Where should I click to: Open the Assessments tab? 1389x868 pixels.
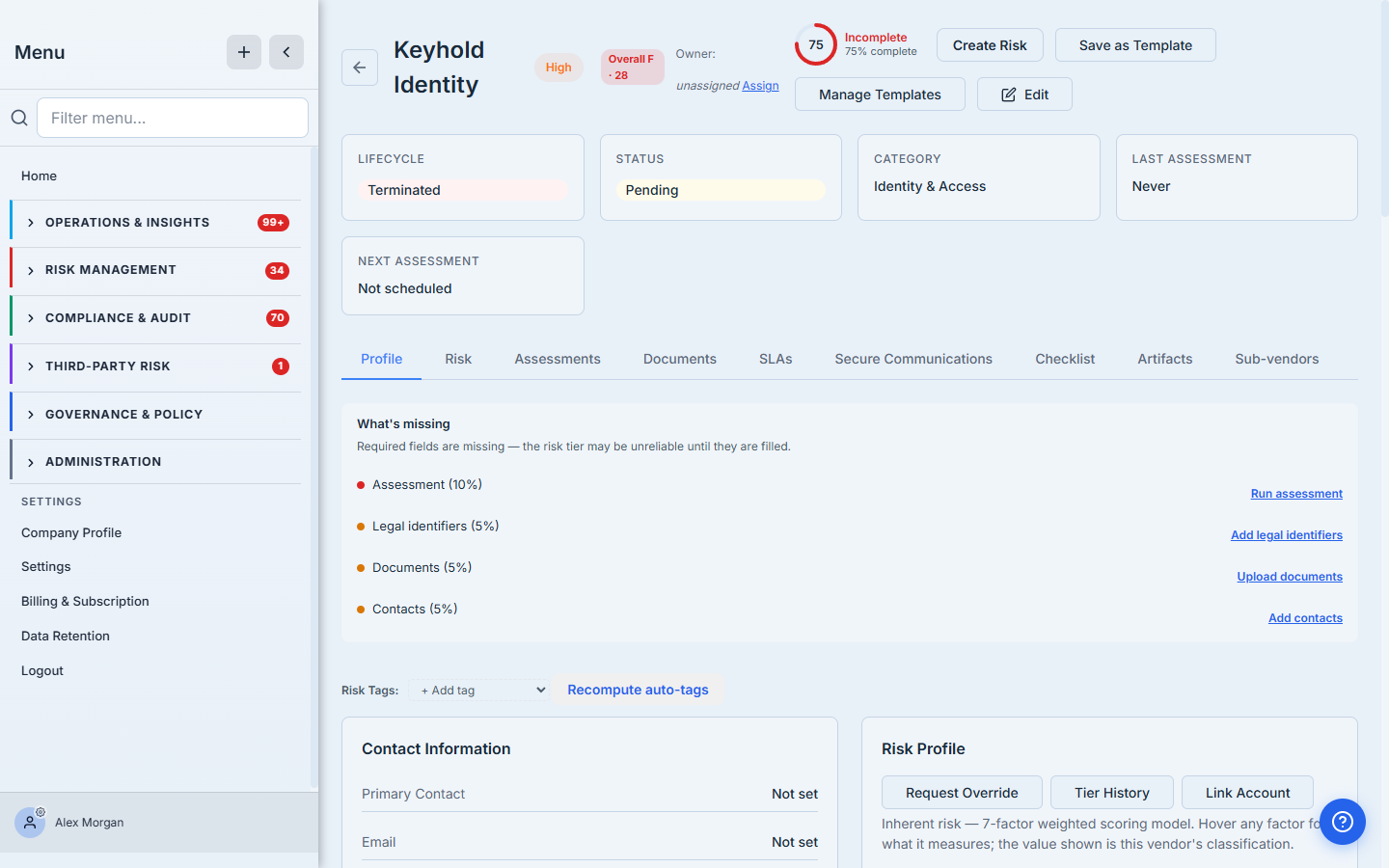(x=558, y=359)
